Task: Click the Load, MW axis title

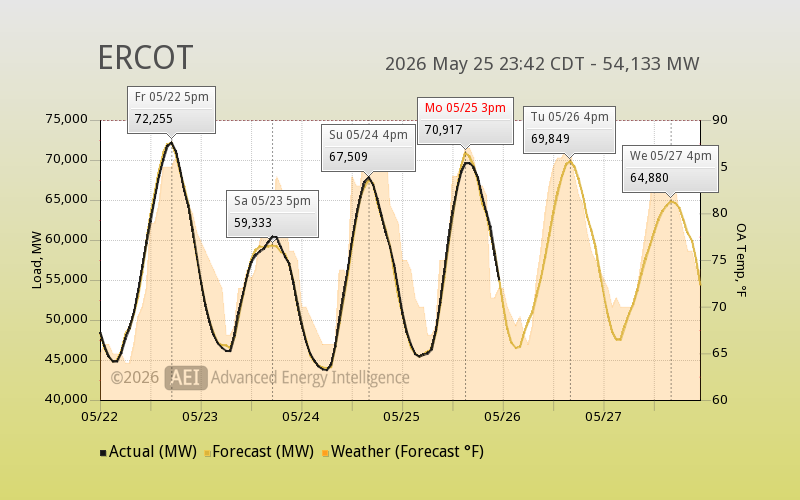Action: (37, 260)
